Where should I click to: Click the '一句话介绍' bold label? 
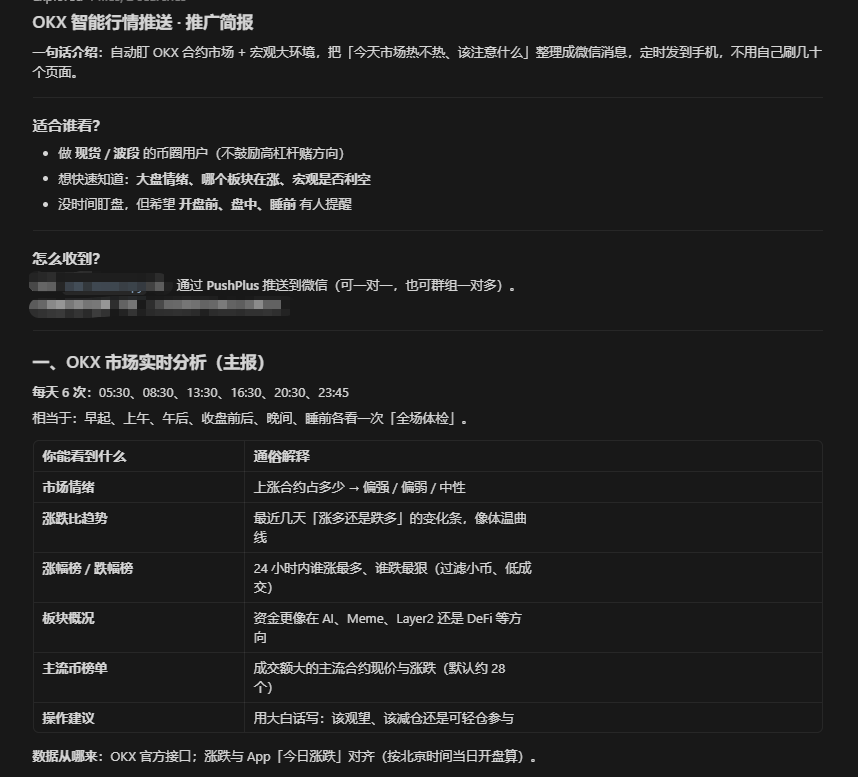coord(67,53)
